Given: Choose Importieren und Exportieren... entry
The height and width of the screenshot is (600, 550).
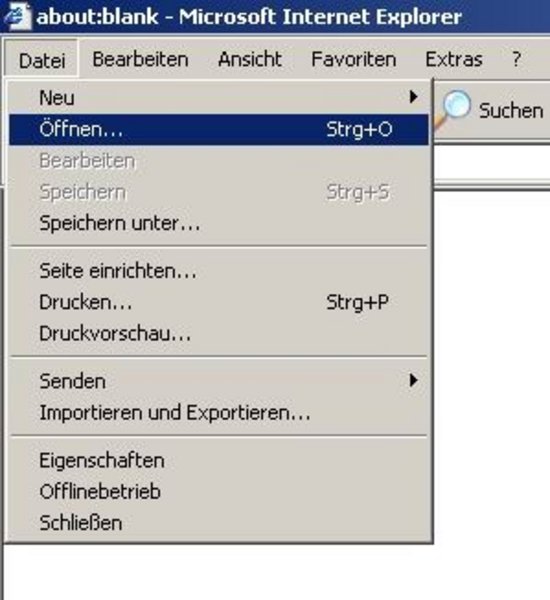Looking at the screenshot, I should [x=219, y=412].
